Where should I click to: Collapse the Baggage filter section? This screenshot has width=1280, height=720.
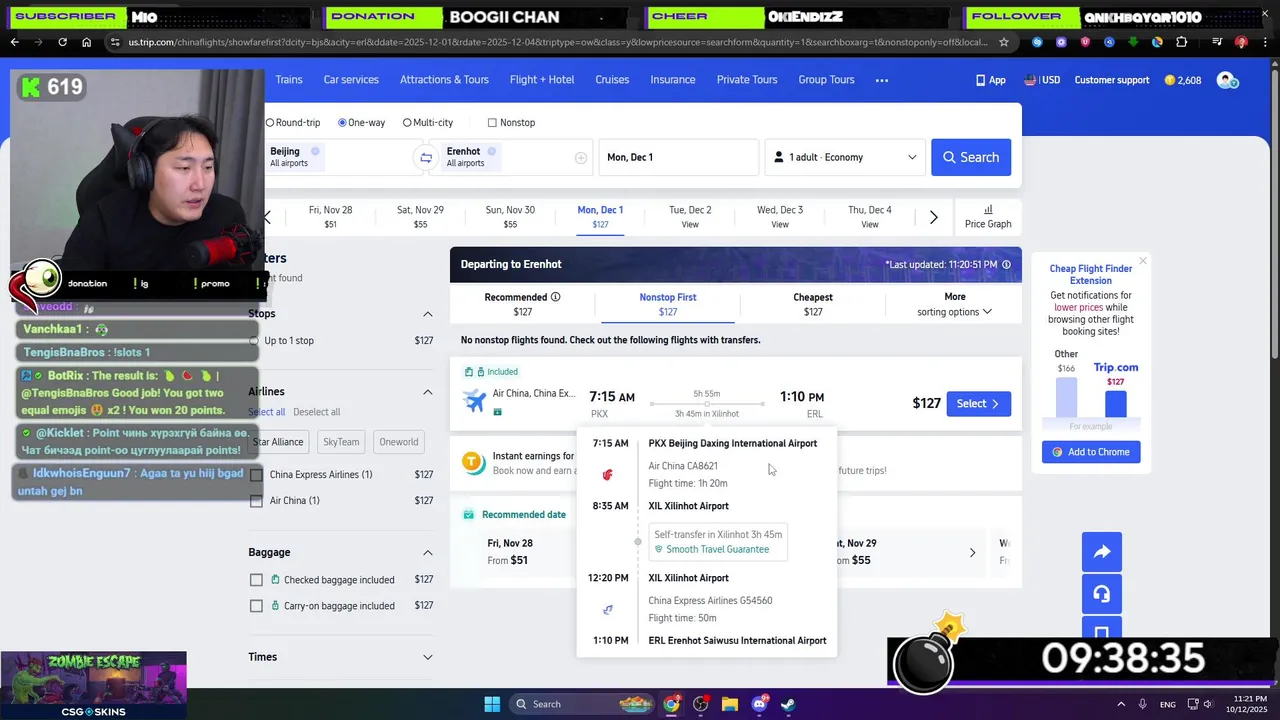pyautogui.click(x=428, y=553)
